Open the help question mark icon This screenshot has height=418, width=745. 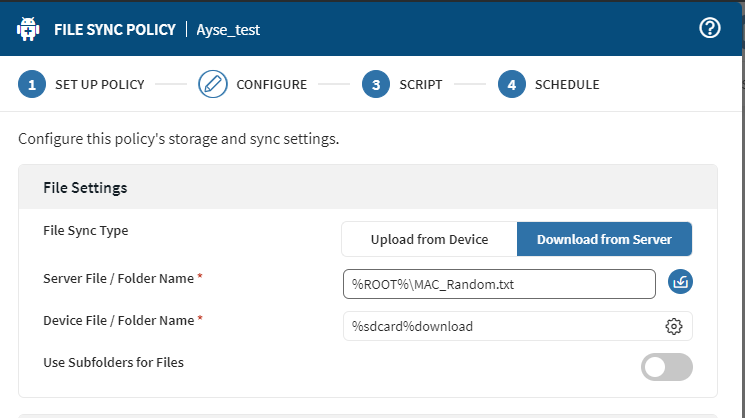pyautogui.click(x=709, y=28)
